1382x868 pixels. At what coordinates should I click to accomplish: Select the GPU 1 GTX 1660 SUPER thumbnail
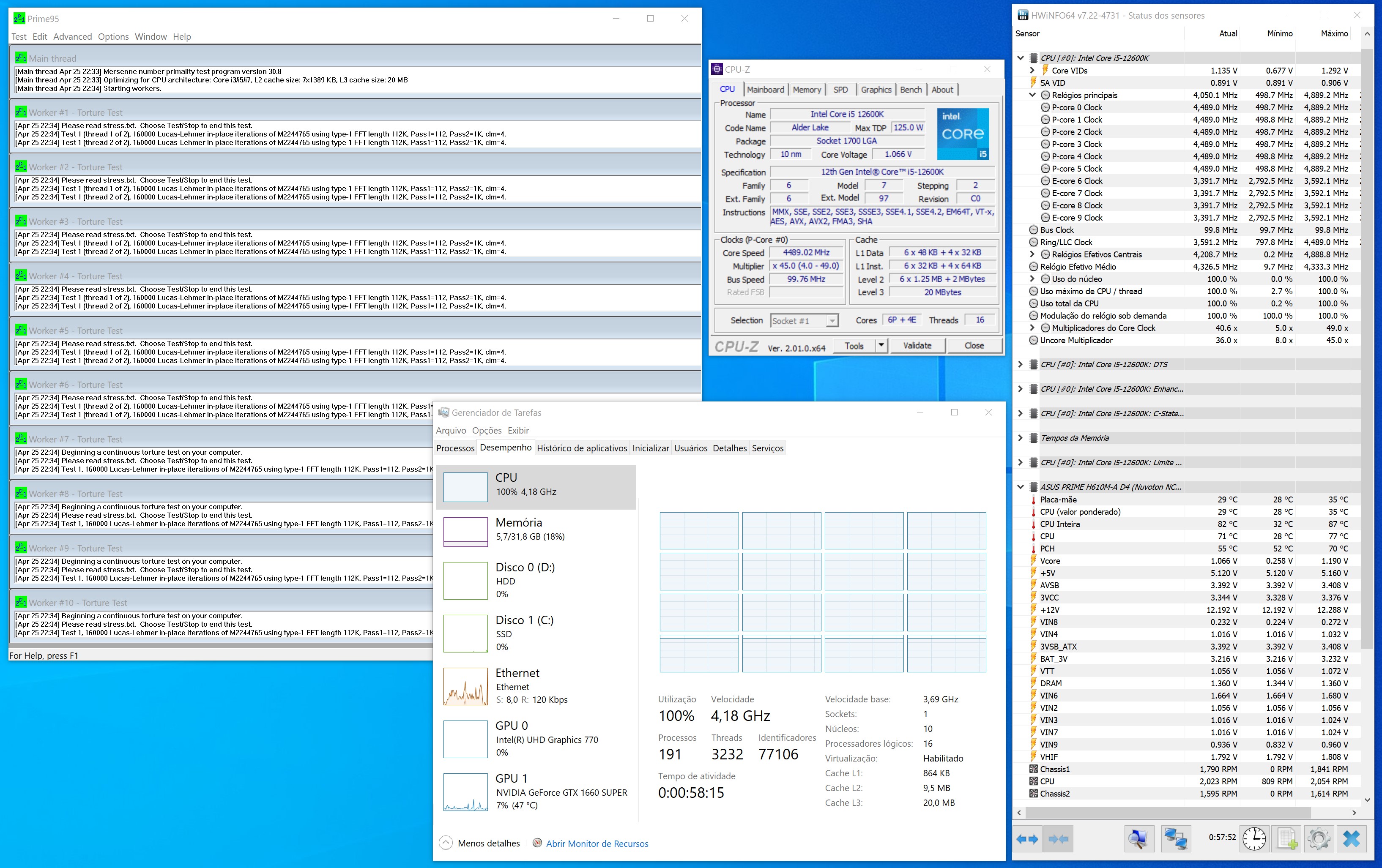tap(465, 792)
